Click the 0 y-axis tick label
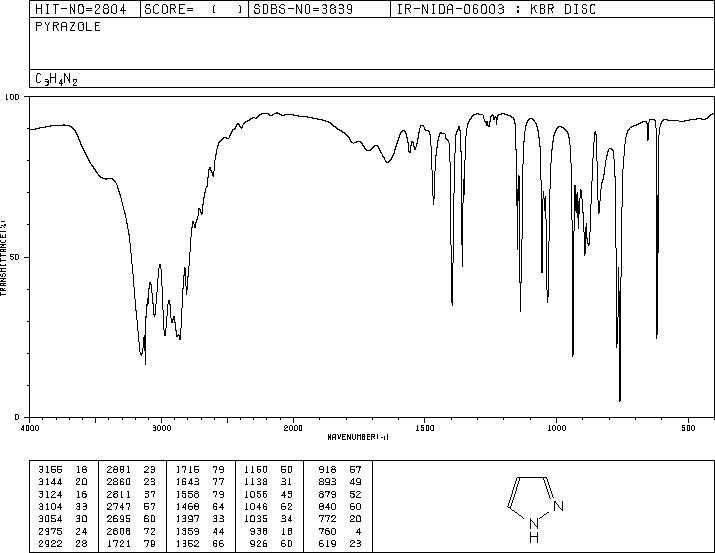The height and width of the screenshot is (553, 715). [17, 417]
